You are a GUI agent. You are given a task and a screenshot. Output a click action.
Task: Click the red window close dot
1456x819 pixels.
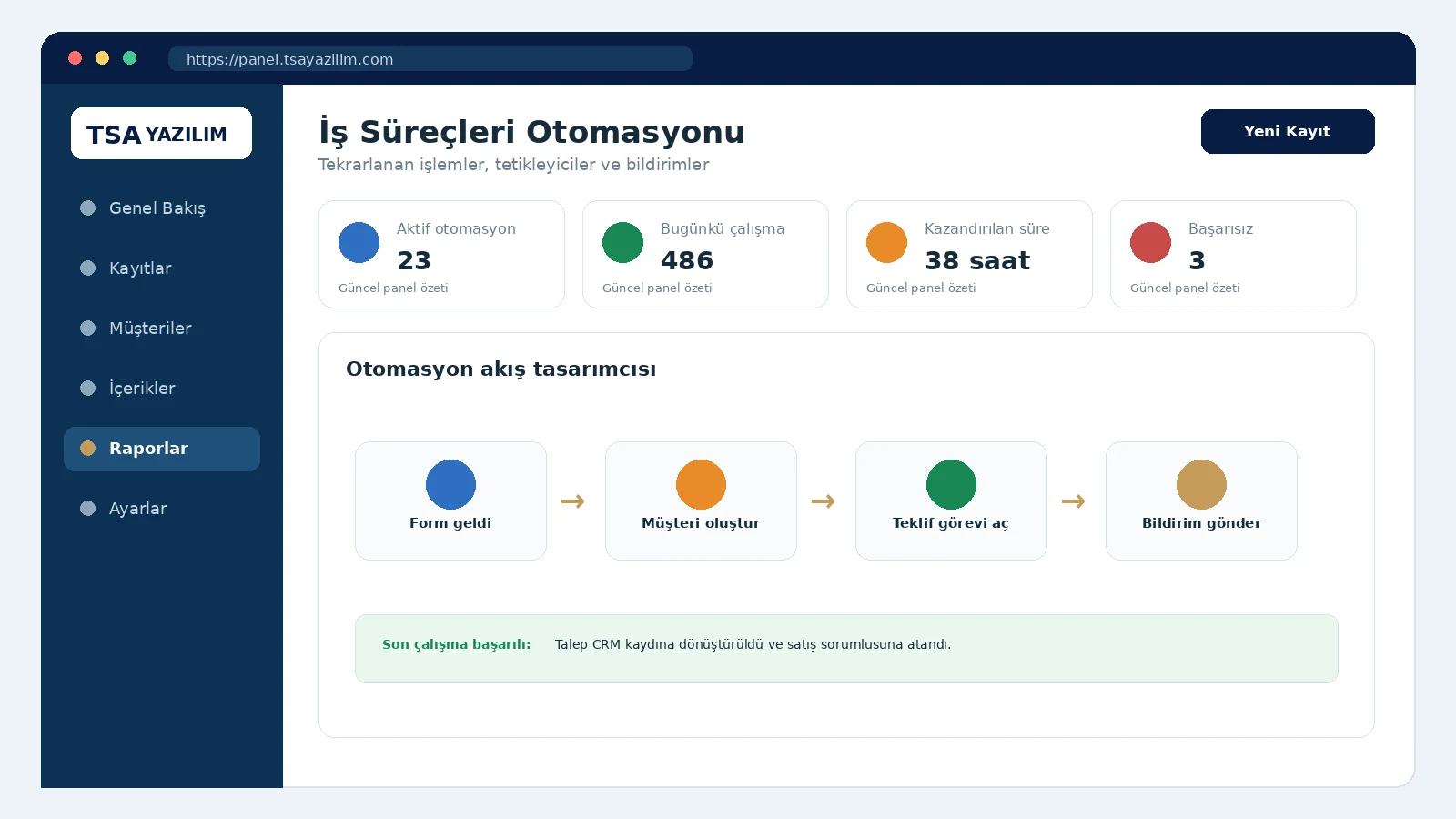tap(76, 58)
